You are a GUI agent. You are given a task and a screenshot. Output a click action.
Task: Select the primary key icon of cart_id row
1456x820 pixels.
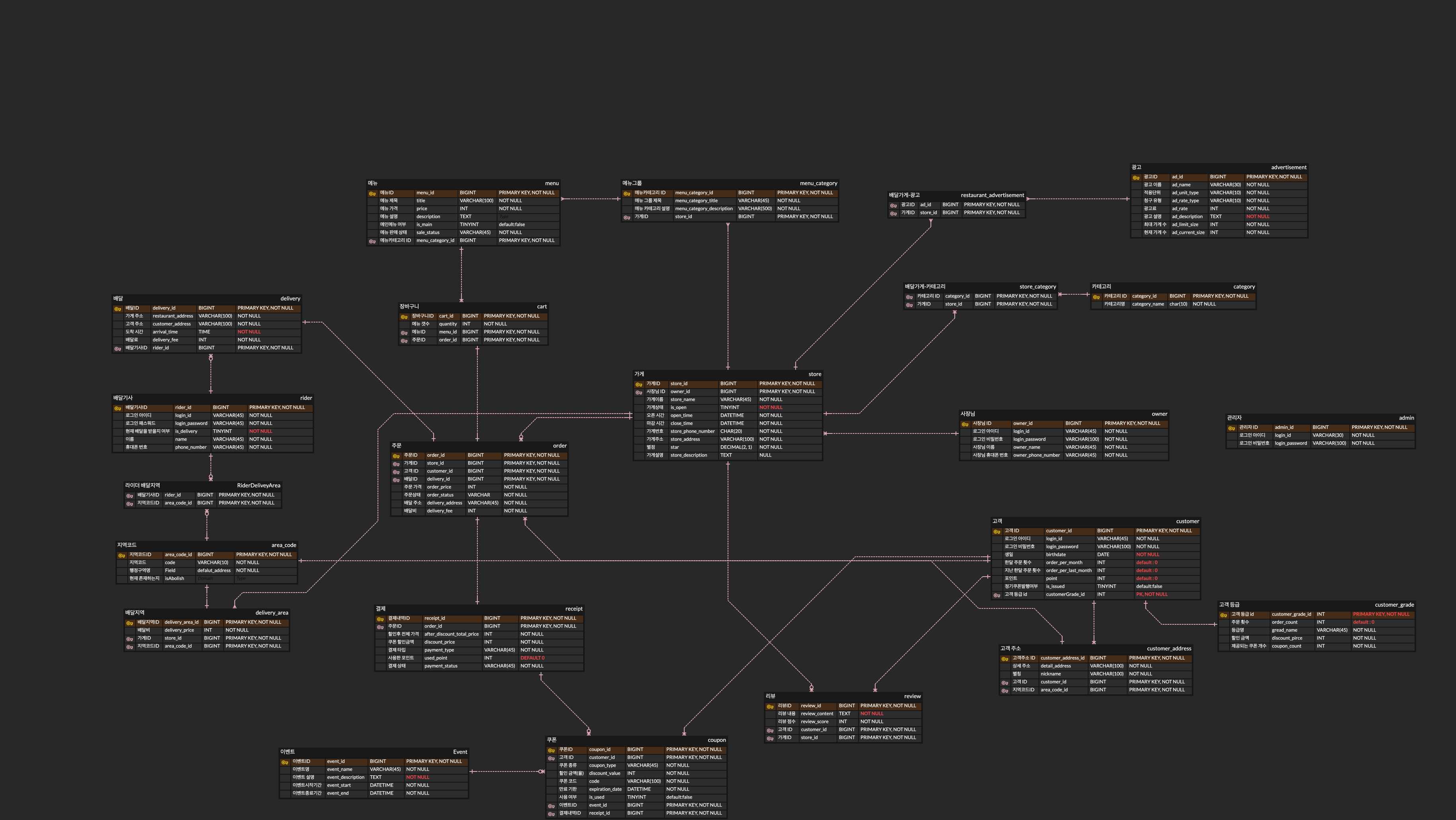[404, 317]
